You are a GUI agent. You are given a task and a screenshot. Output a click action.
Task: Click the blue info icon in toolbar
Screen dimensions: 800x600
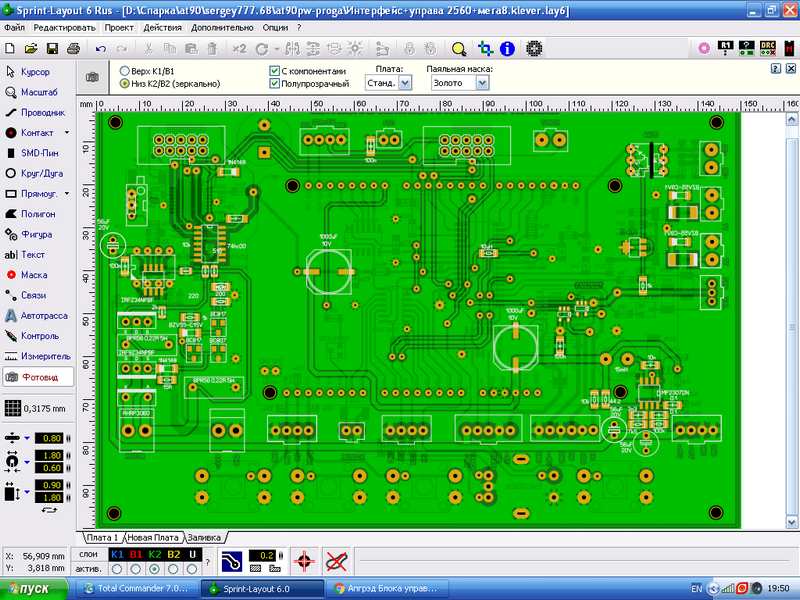[x=507, y=48]
